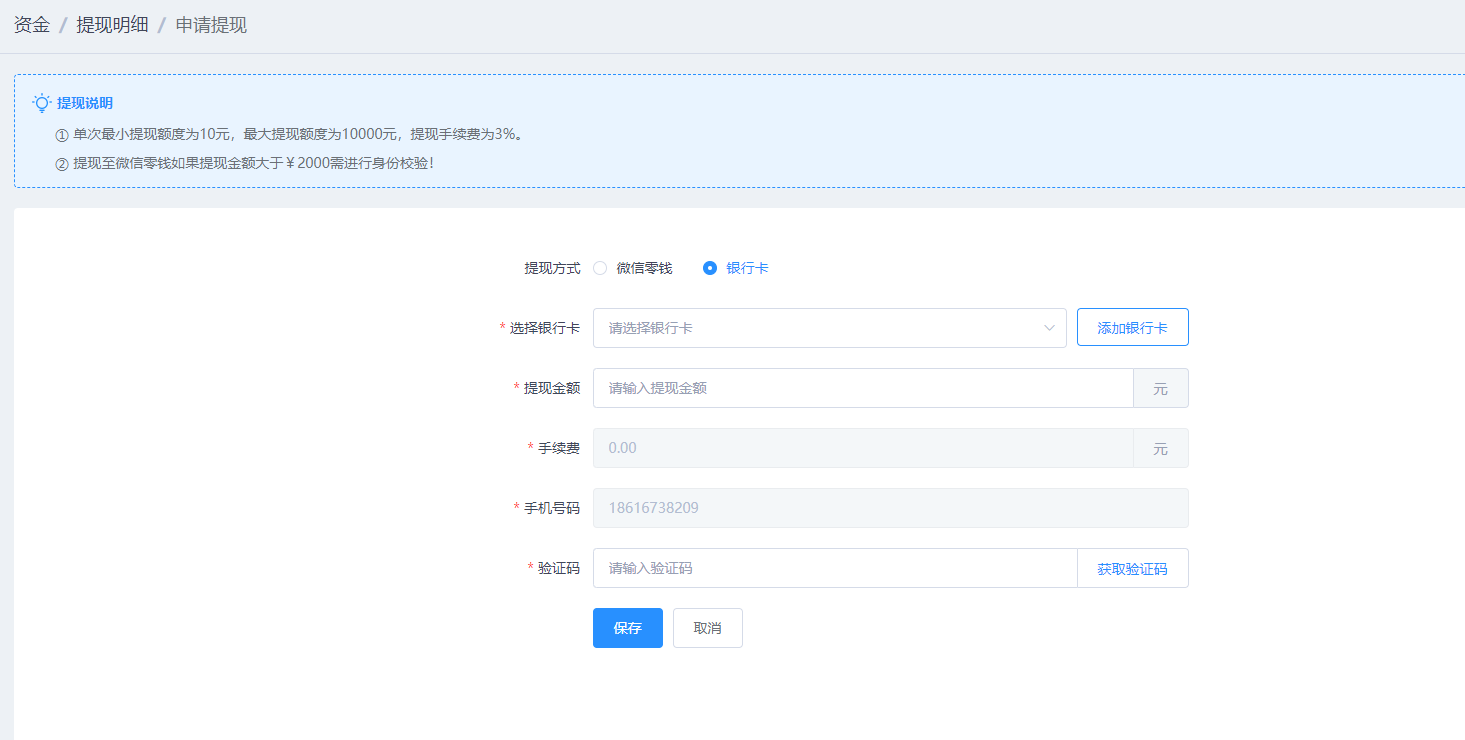Focus the 请输入提现金额 input field
The height and width of the screenshot is (740, 1465).
[862, 388]
